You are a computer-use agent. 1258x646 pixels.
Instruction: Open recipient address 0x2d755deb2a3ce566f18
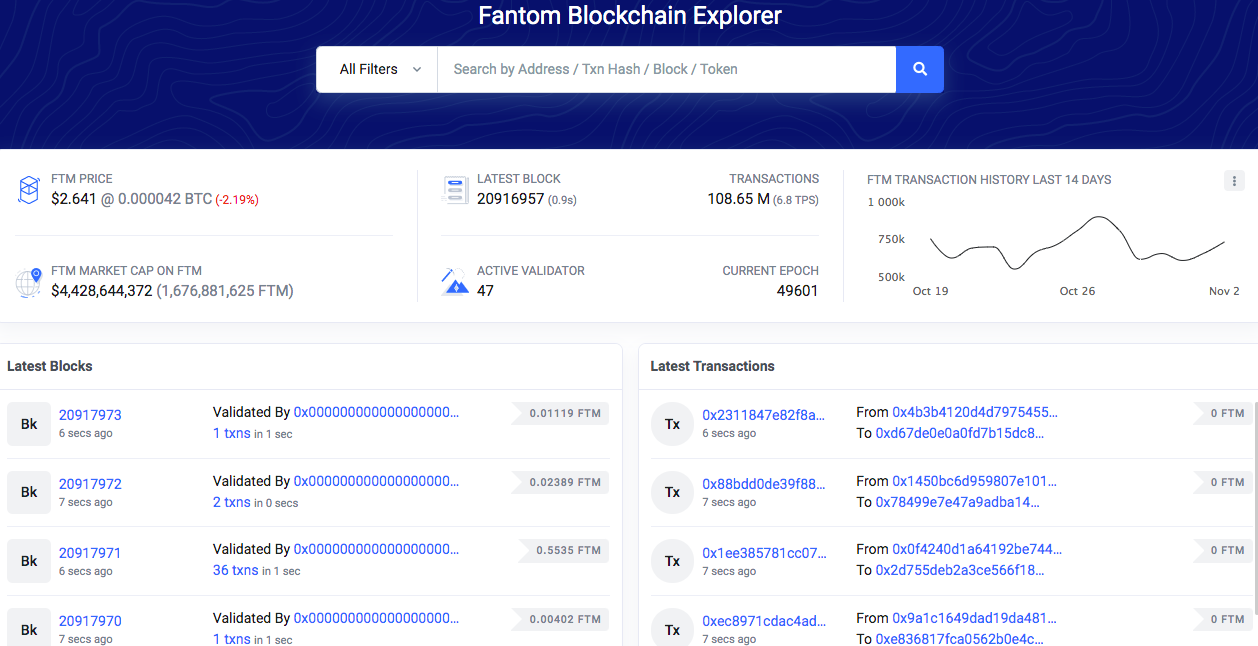[x=959, y=570]
